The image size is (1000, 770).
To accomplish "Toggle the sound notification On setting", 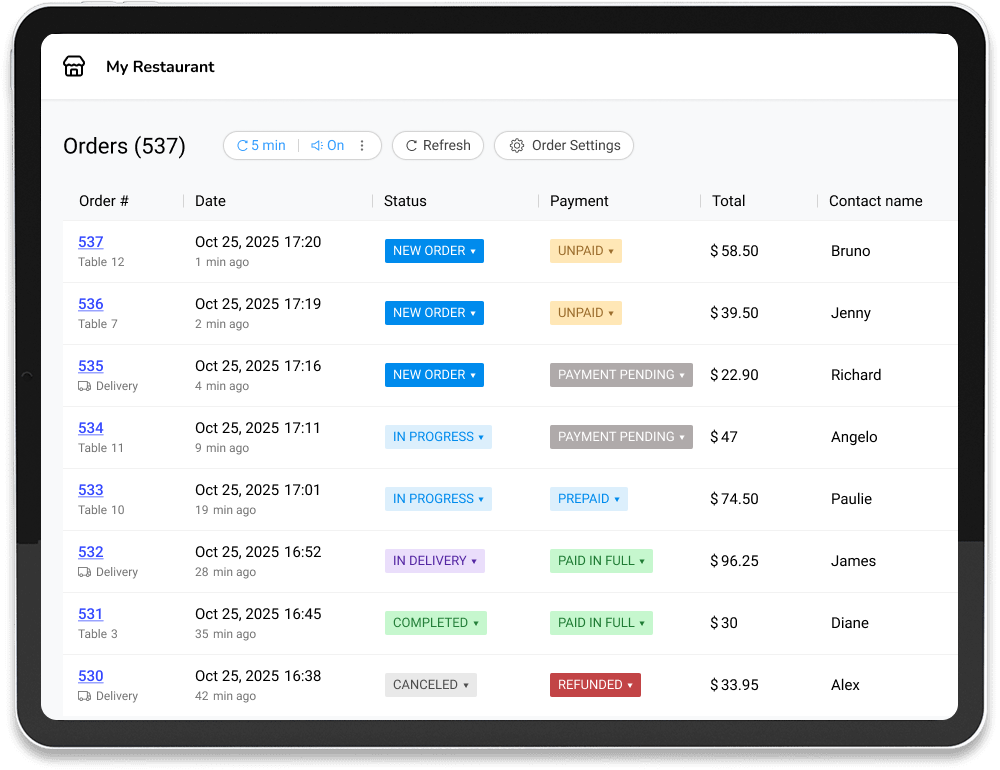I will point(328,145).
